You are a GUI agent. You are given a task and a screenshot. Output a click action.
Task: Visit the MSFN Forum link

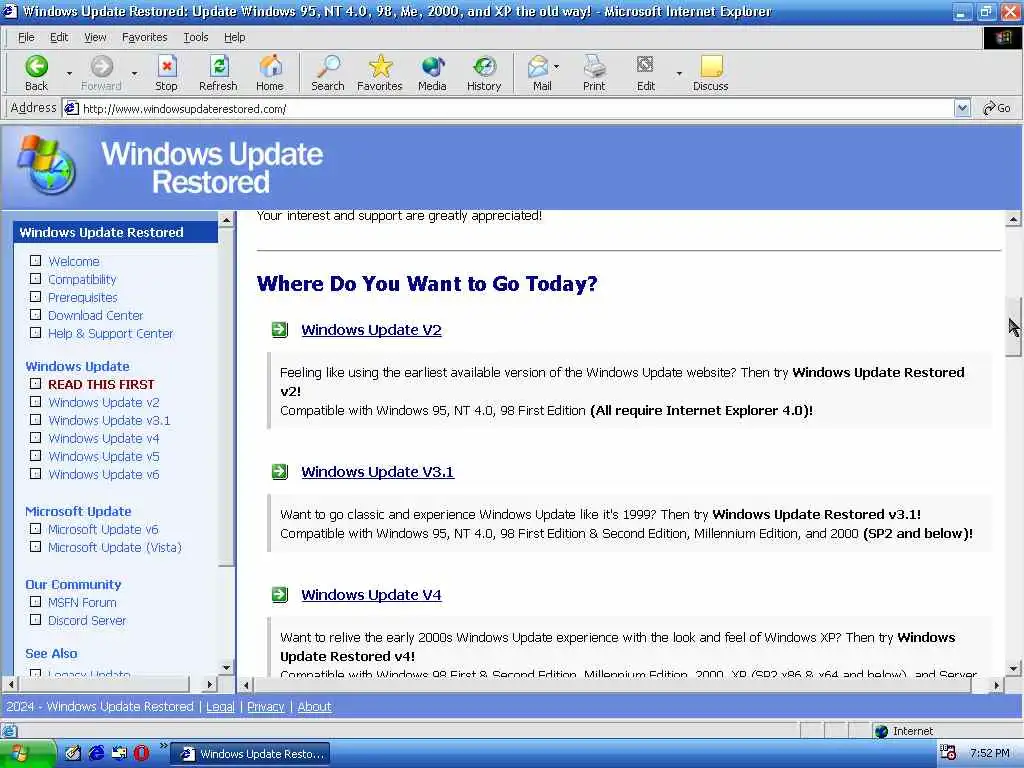point(82,602)
